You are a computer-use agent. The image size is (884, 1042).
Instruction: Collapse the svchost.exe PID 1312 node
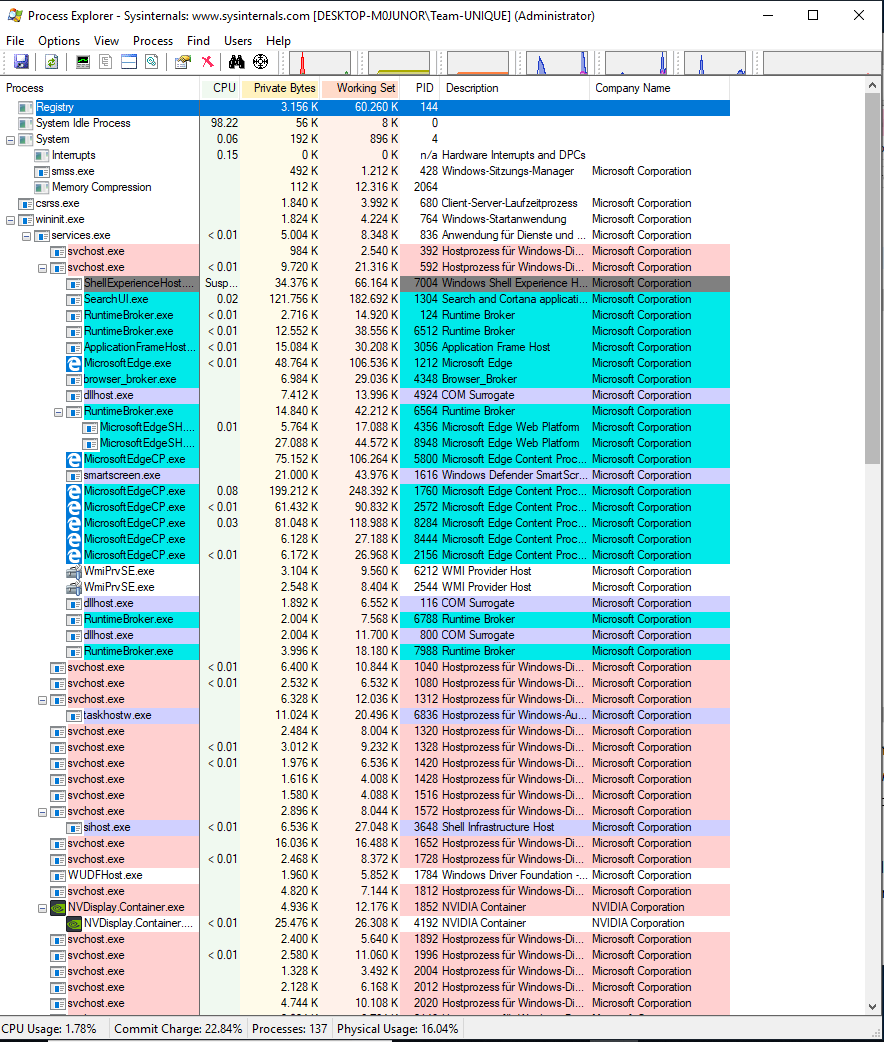(x=43, y=700)
